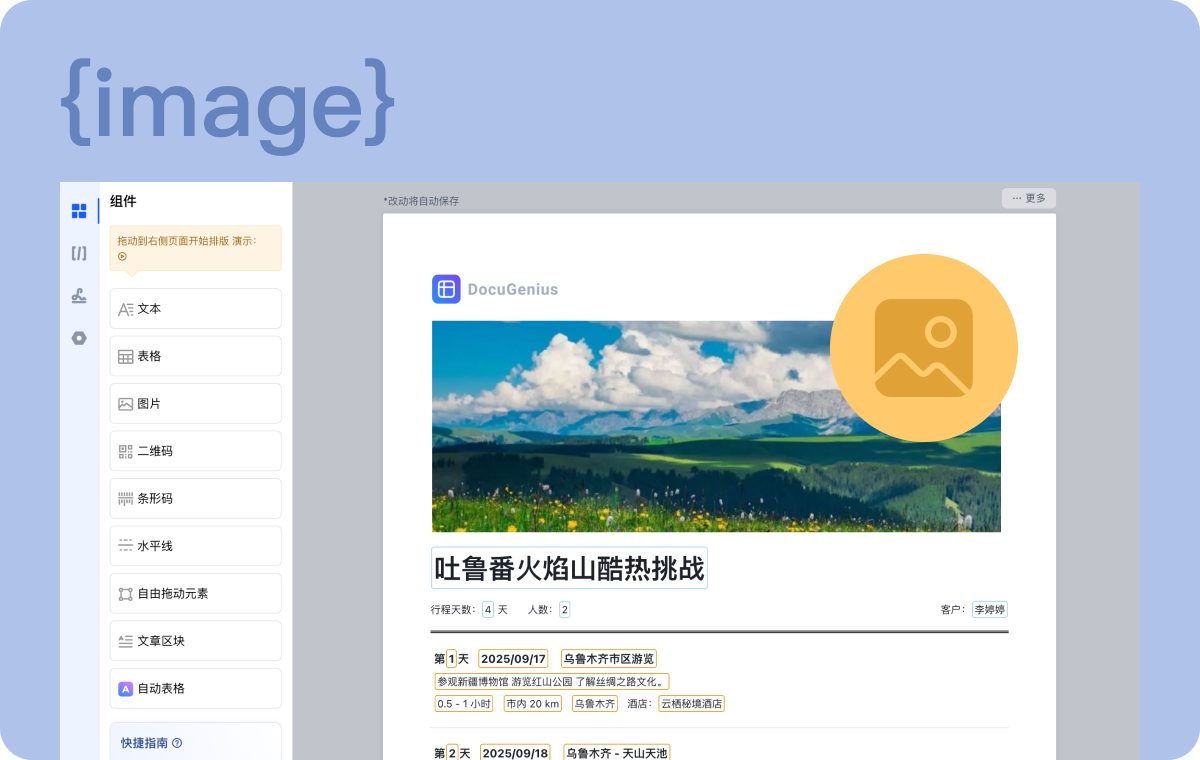Select the signature icon in sidebar

[x=79, y=296]
